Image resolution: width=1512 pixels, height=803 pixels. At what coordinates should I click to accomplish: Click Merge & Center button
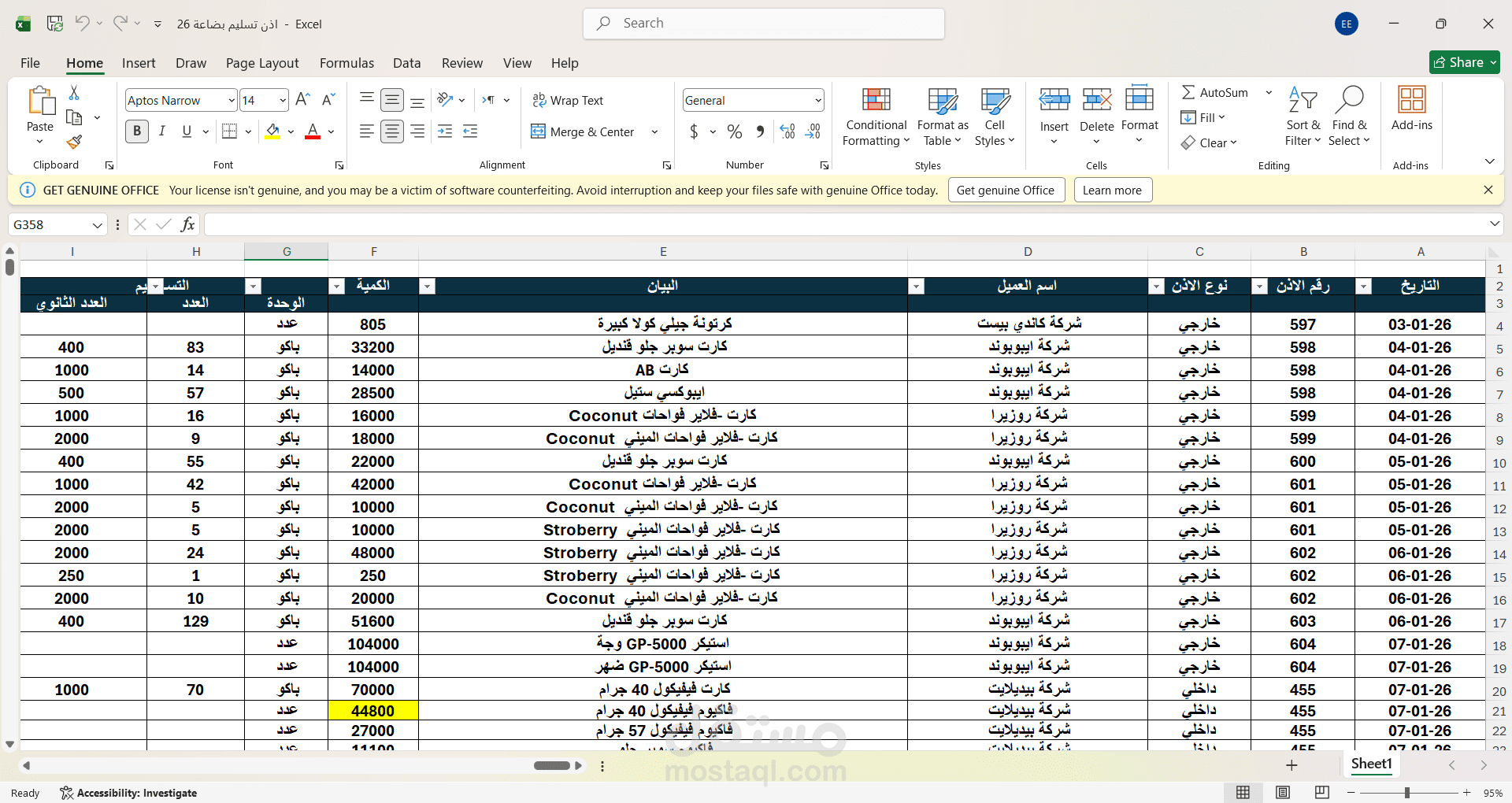[x=583, y=131]
